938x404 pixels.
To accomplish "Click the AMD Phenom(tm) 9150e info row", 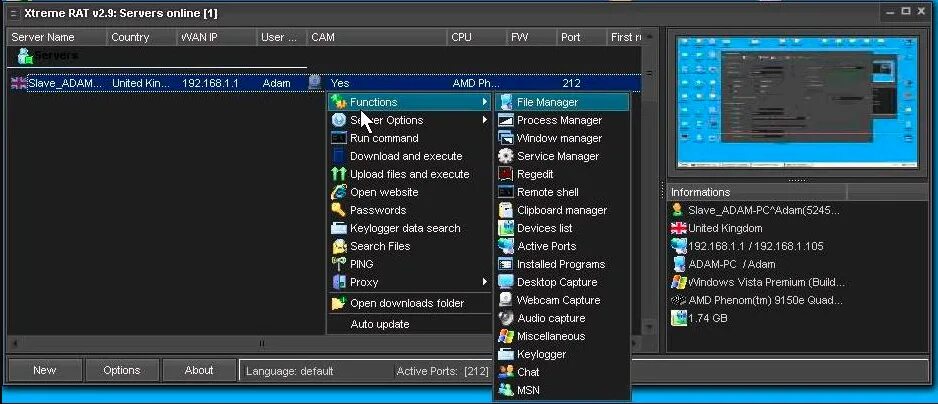I will pyautogui.click(x=765, y=300).
